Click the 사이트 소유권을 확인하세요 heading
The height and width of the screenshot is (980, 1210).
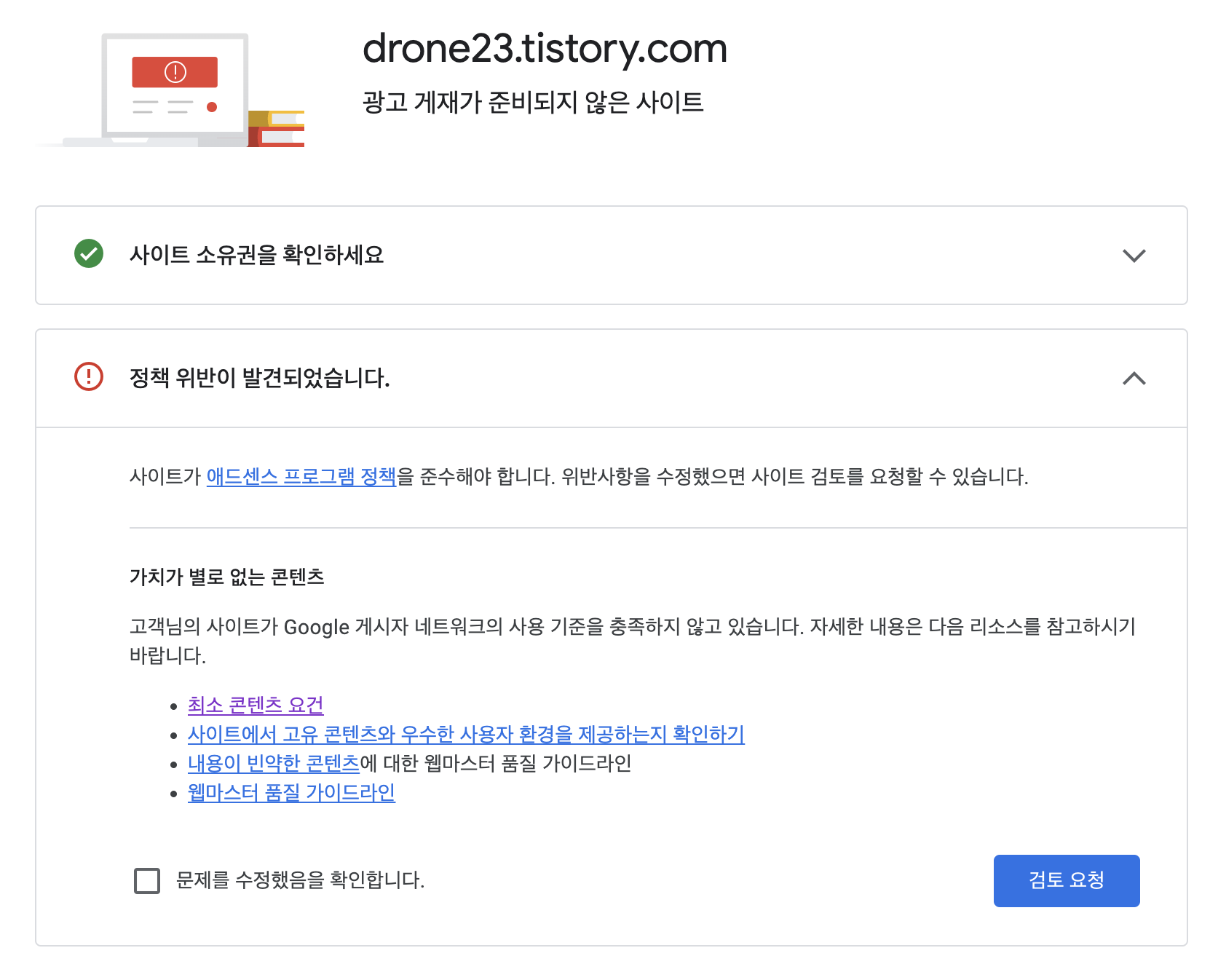pyautogui.click(x=256, y=255)
